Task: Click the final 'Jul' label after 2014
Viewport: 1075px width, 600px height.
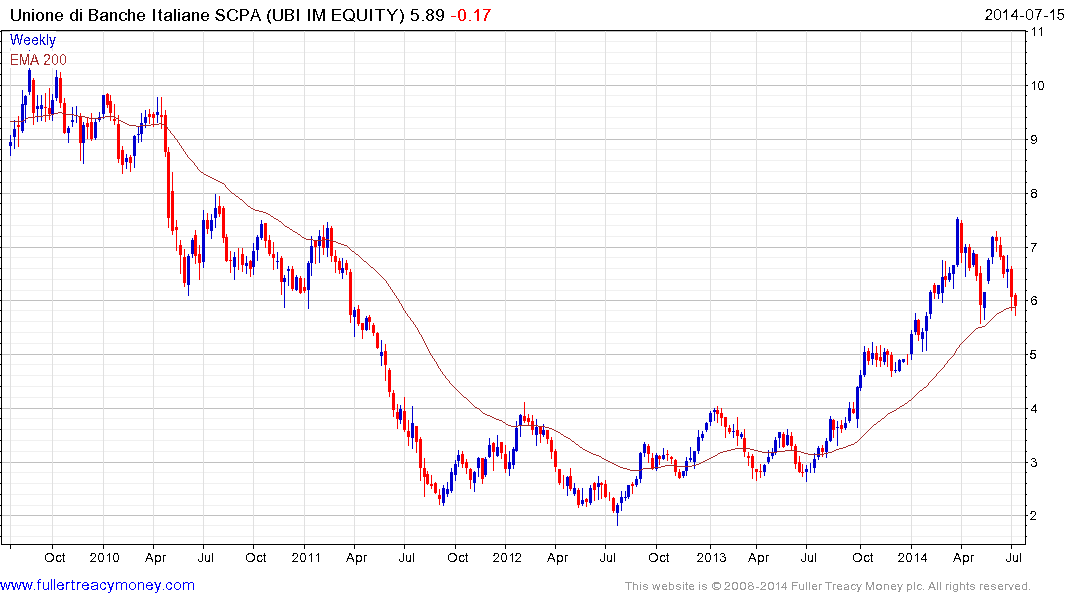Action: pos(1013,557)
